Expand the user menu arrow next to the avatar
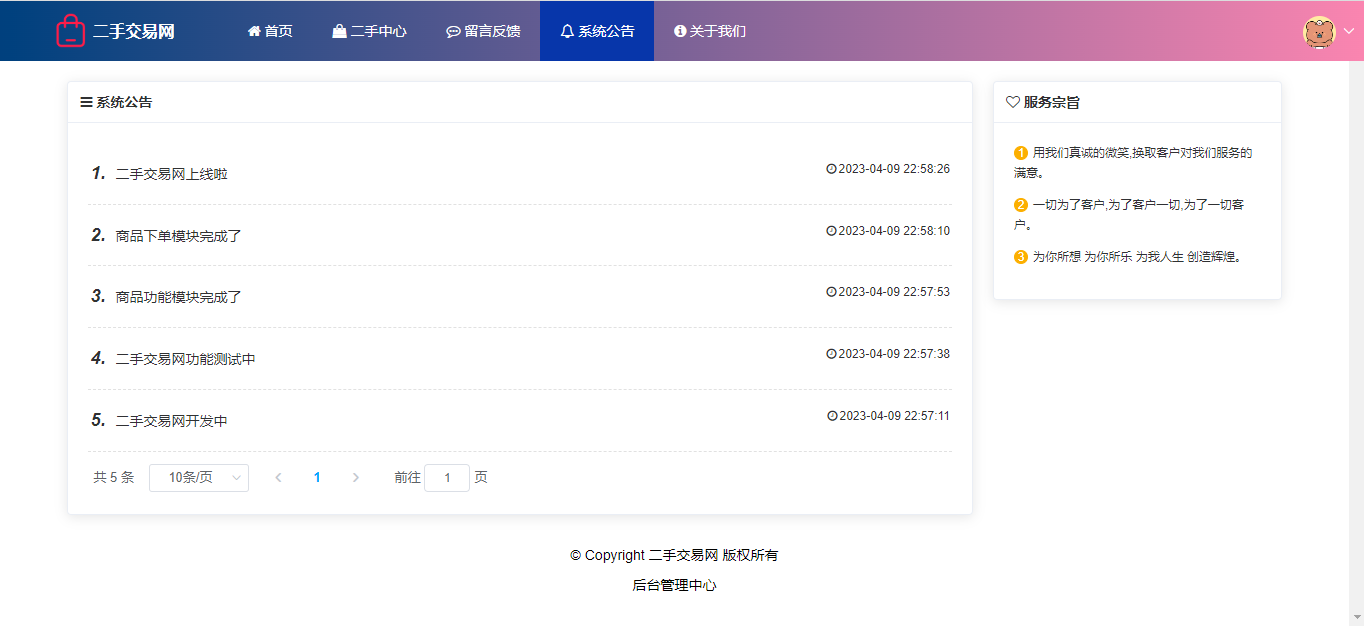 (x=1348, y=31)
